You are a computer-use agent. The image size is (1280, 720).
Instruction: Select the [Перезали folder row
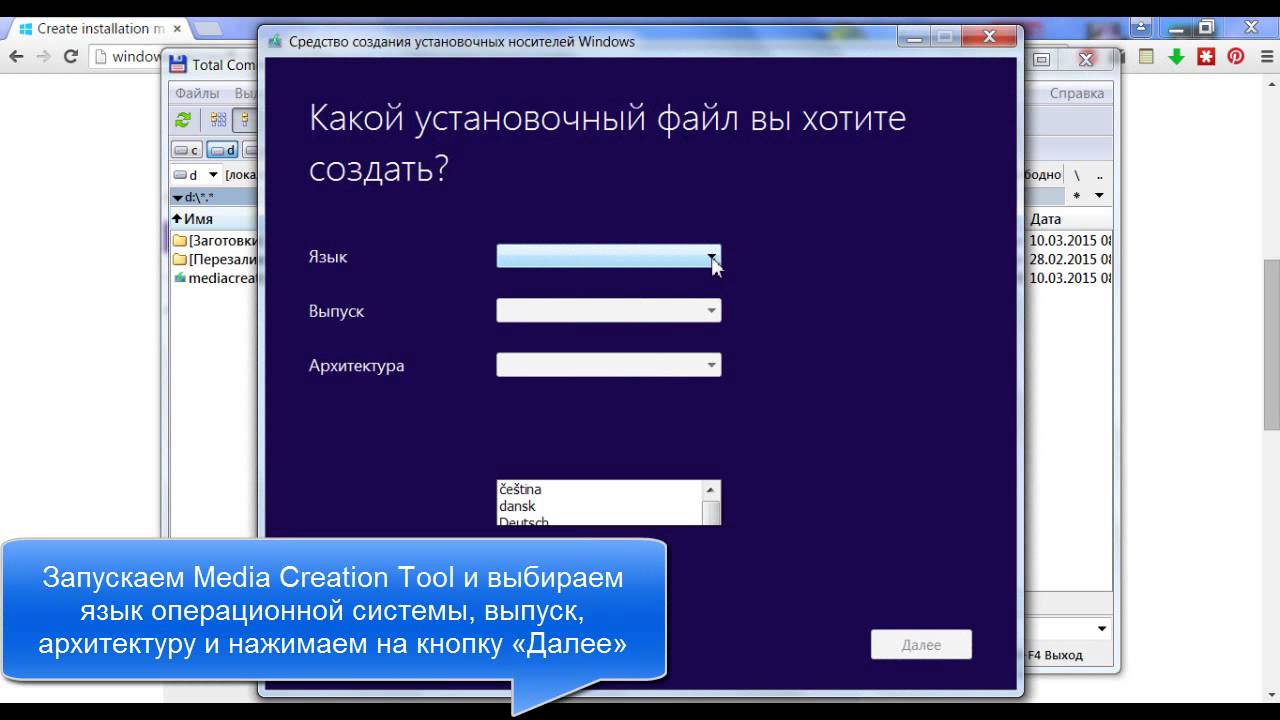(215, 259)
